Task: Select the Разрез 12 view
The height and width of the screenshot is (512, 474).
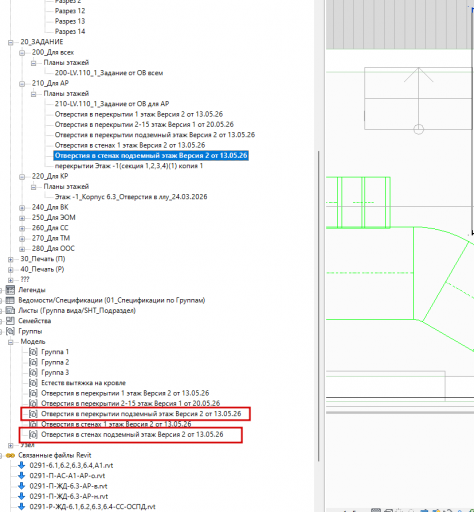Action: [x=70, y=11]
